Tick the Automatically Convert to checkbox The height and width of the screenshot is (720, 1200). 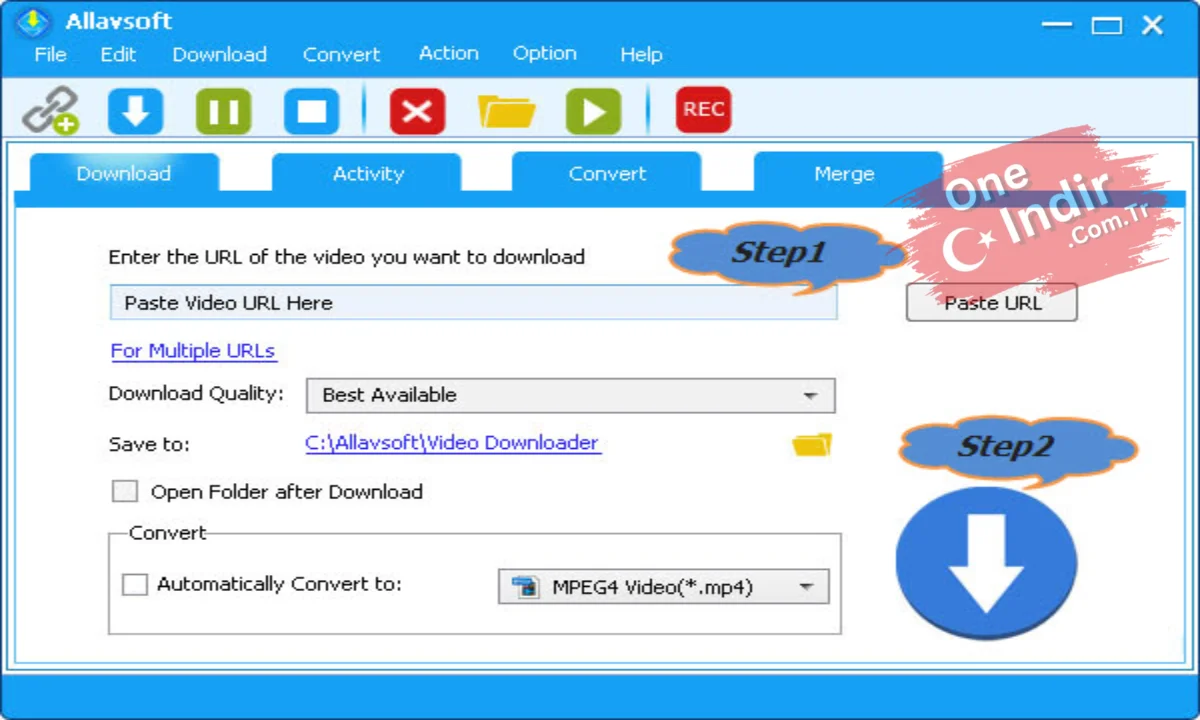pyautogui.click(x=135, y=585)
